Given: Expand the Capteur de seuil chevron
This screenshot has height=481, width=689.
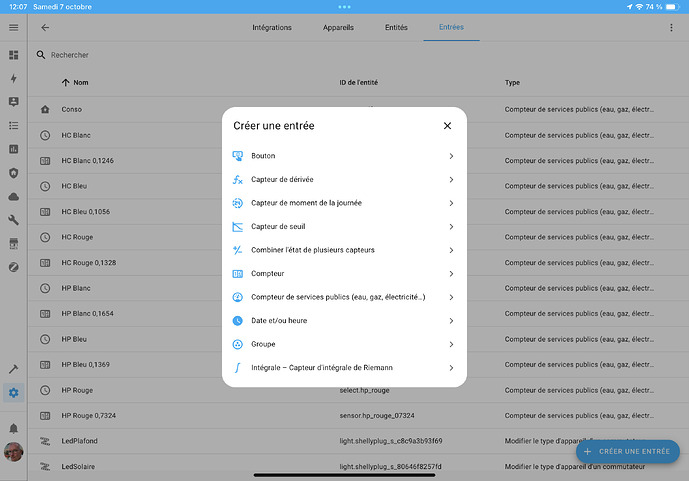Looking at the screenshot, I should [x=451, y=227].
